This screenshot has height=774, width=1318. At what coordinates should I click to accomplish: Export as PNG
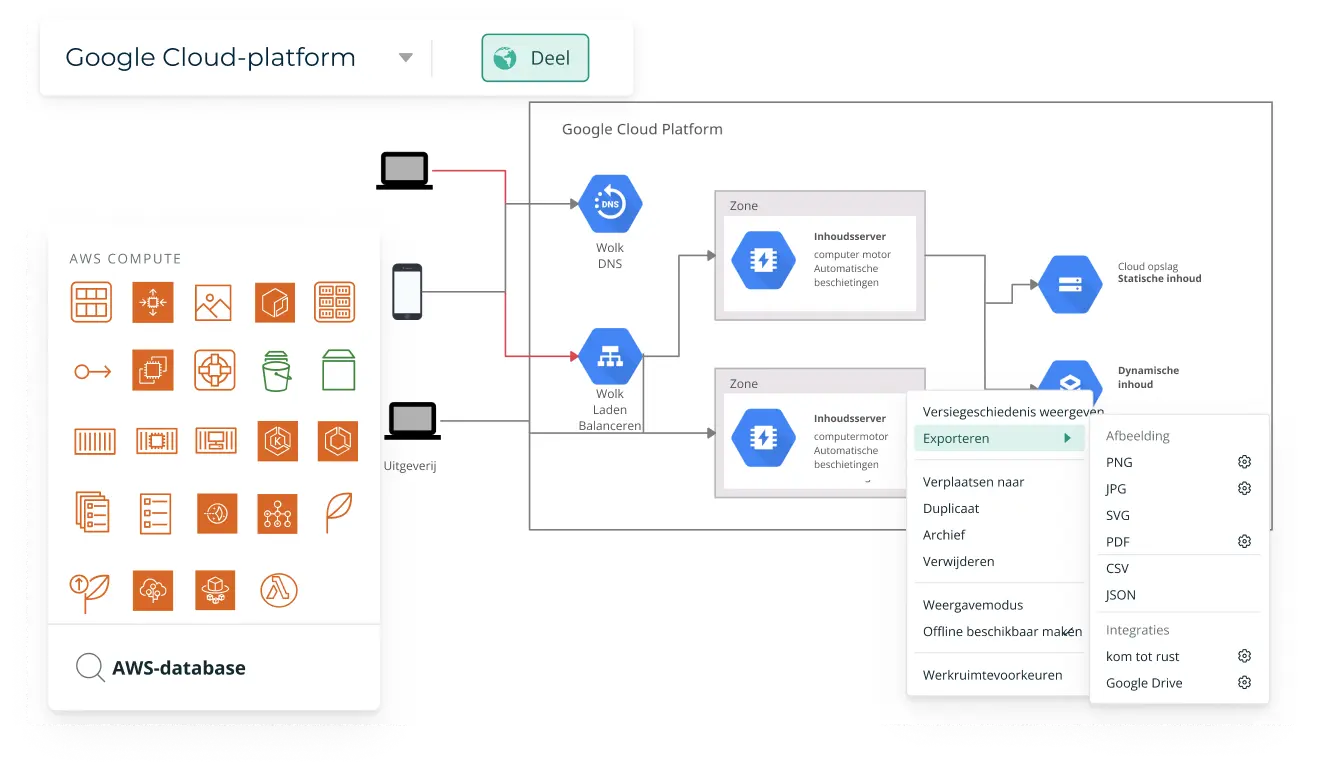pyautogui.click(x=1119, y=462)
